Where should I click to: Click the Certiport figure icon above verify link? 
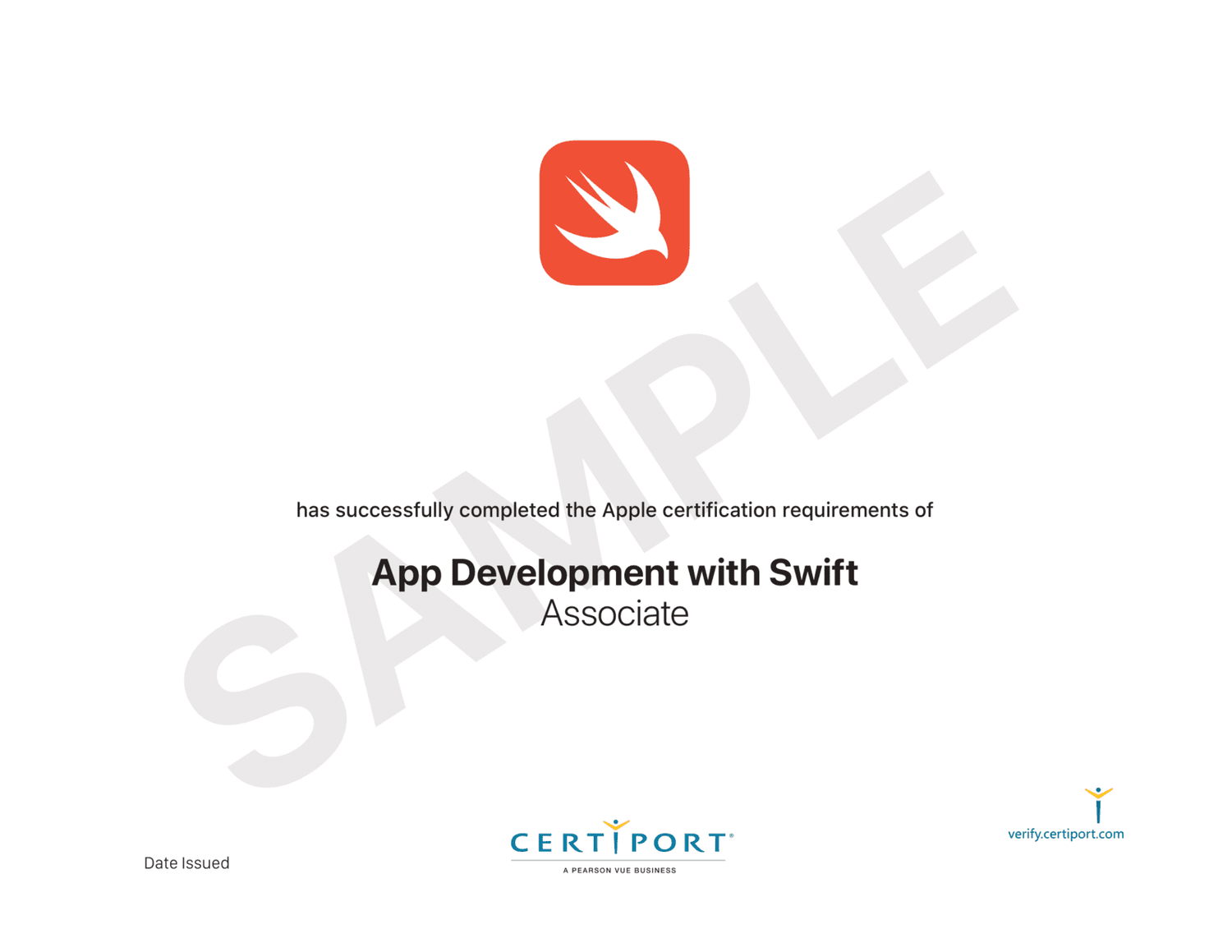tap(1098, 804)
